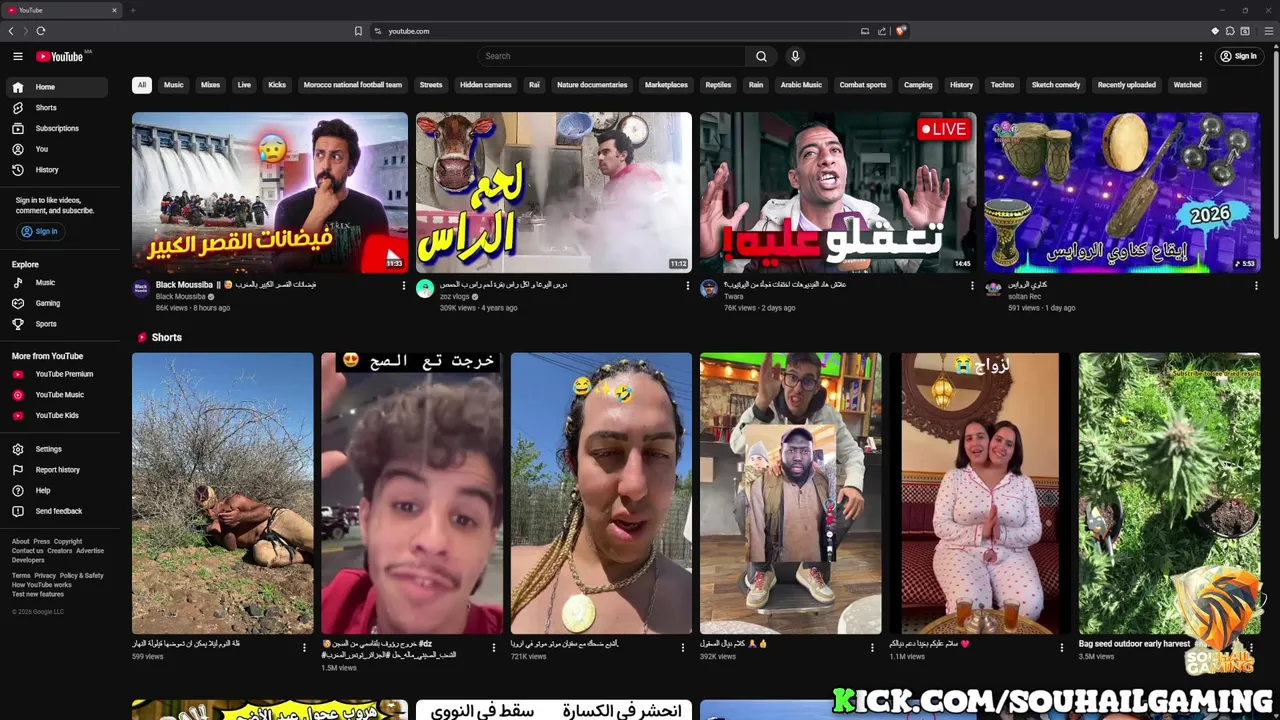
Task: Open the zoz vlogs cow head video thumbnail
Action: click(x=554, y=192)
